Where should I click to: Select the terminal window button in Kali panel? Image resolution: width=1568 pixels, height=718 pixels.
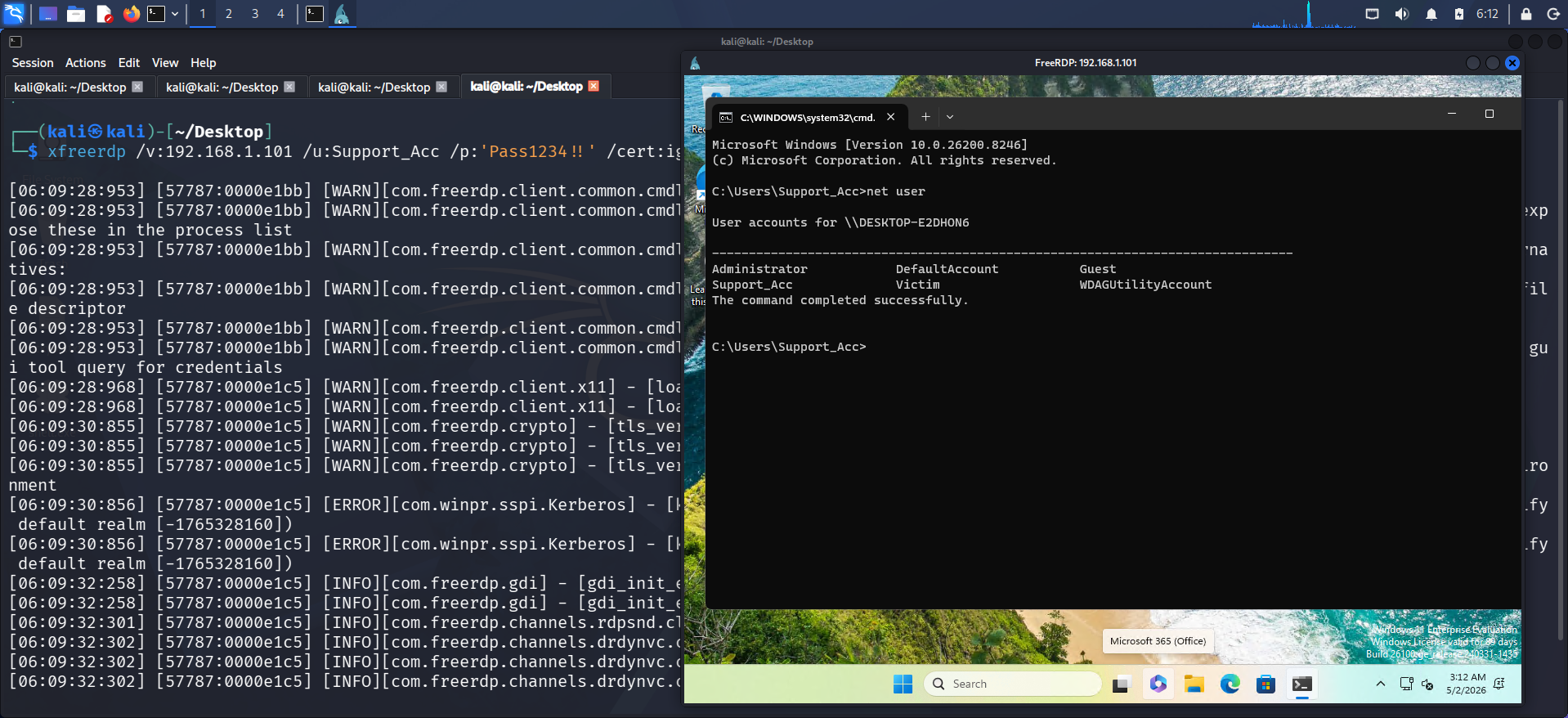point(315,14)
